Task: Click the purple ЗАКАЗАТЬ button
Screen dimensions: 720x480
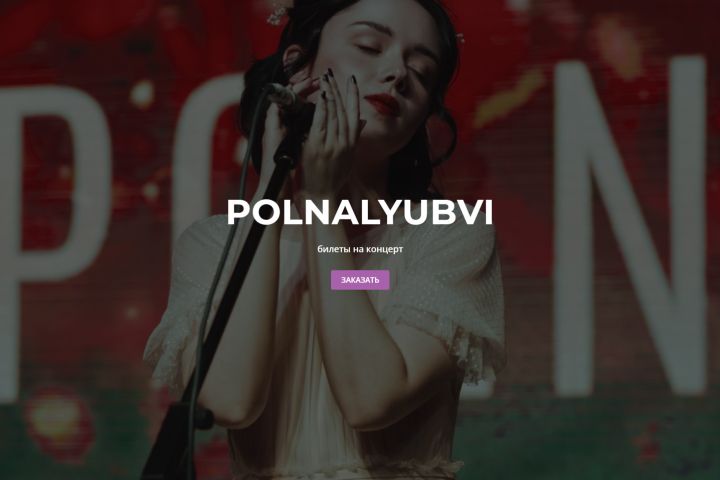Action: pyautogui.click(x=360, y=280)
